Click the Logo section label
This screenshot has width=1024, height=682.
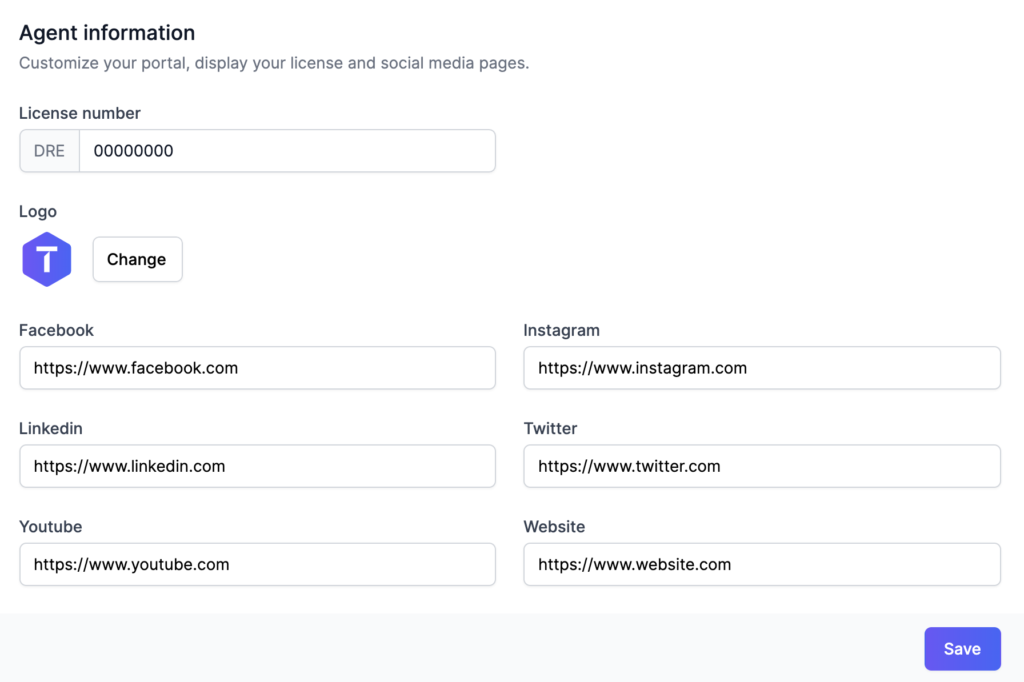pyautogui.click(x=38, y=212)
